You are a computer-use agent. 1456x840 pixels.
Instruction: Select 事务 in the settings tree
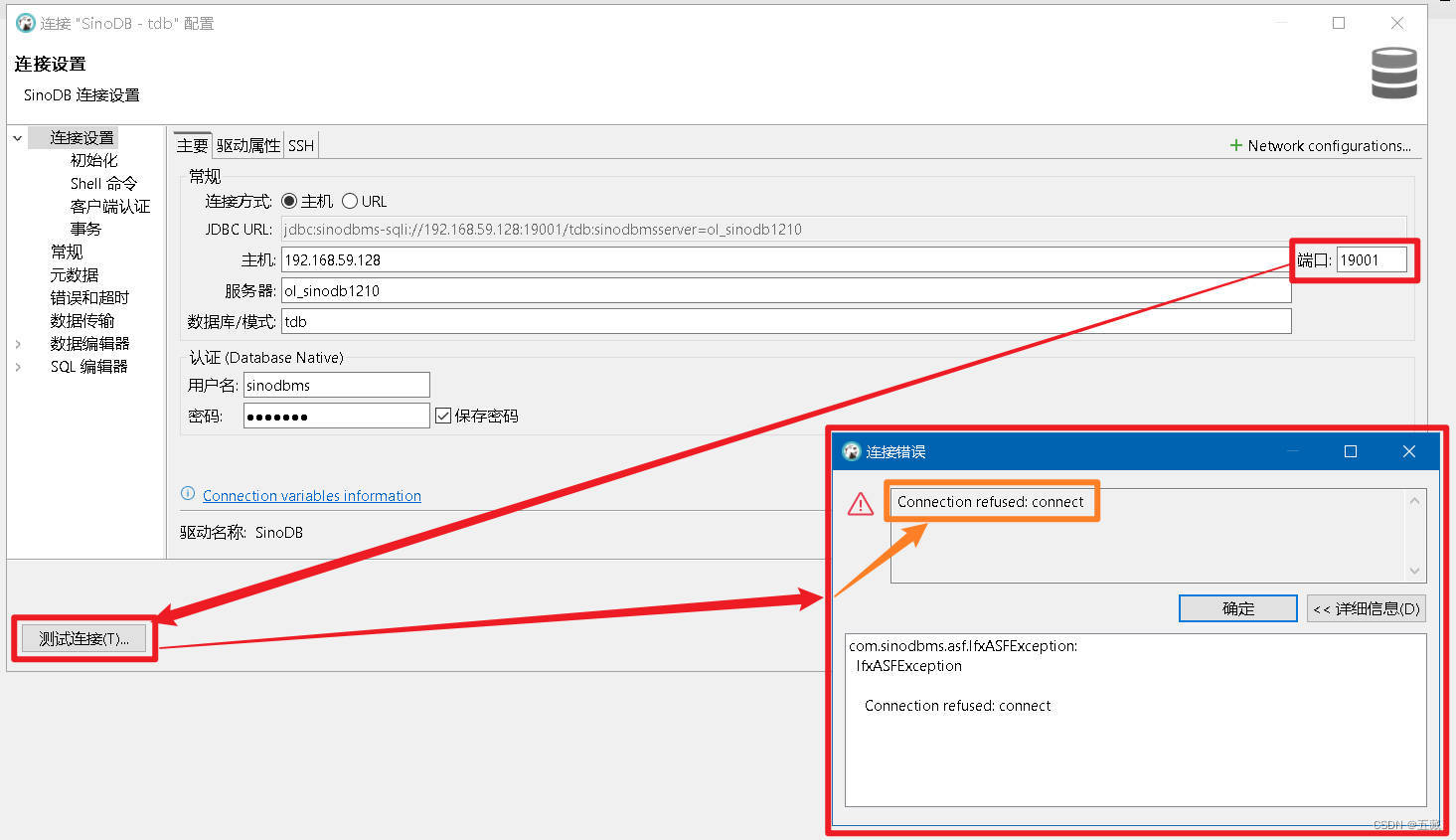pyautogui.click(x=85, y=229)
